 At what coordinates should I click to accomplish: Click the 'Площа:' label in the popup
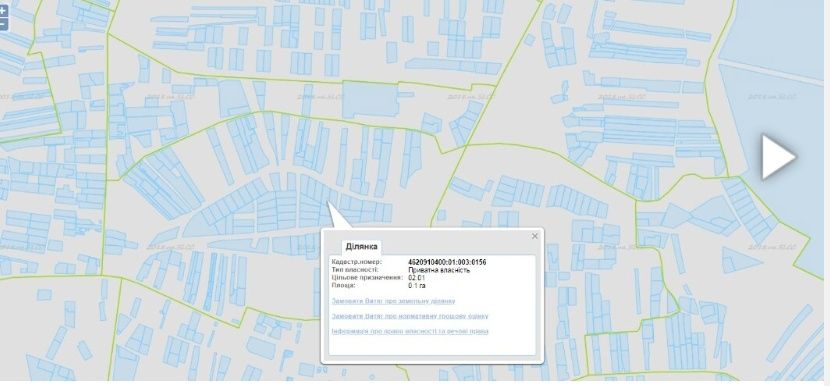point(343,285)
